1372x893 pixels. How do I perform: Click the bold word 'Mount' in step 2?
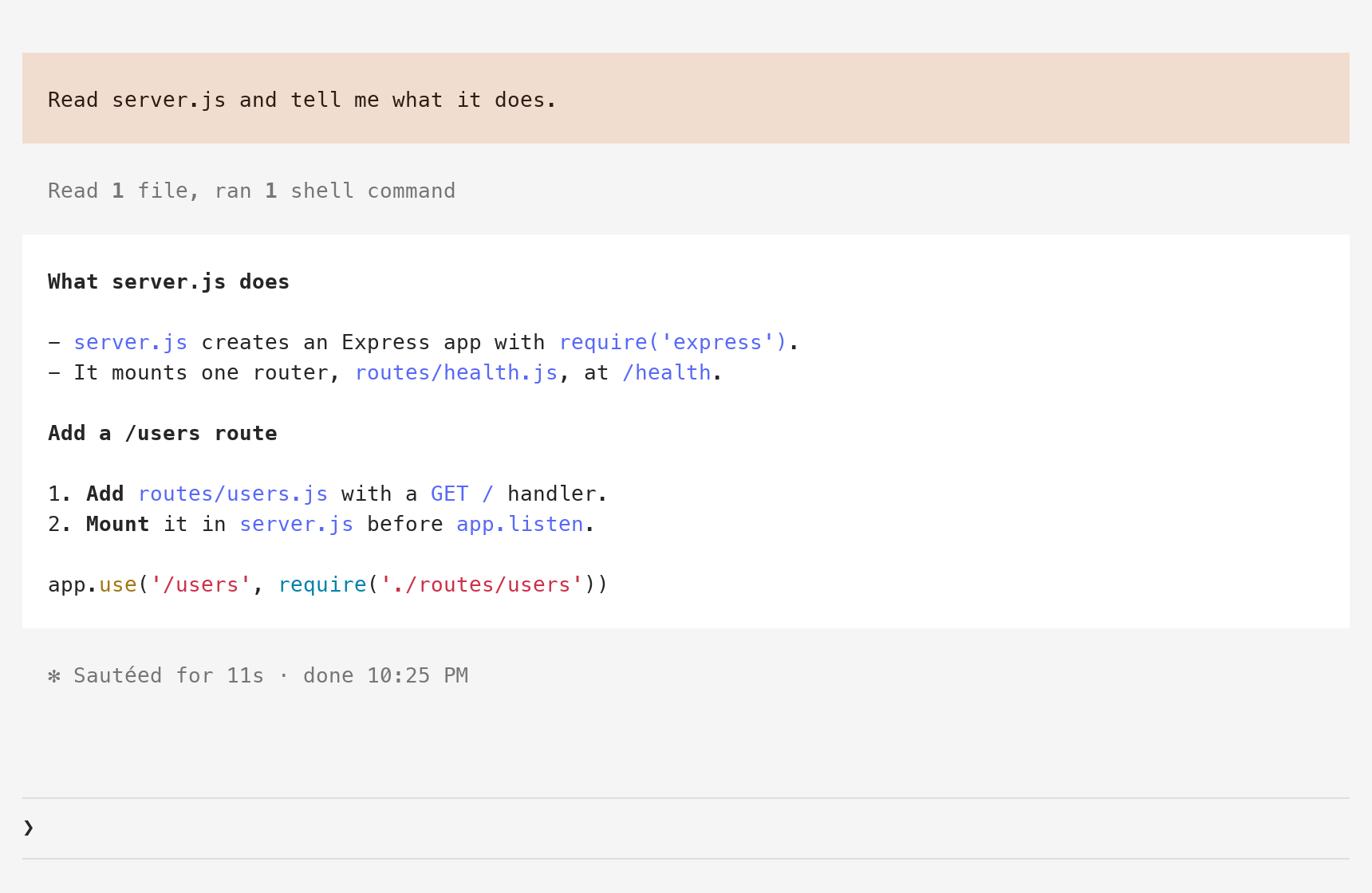tap(118, 525)
